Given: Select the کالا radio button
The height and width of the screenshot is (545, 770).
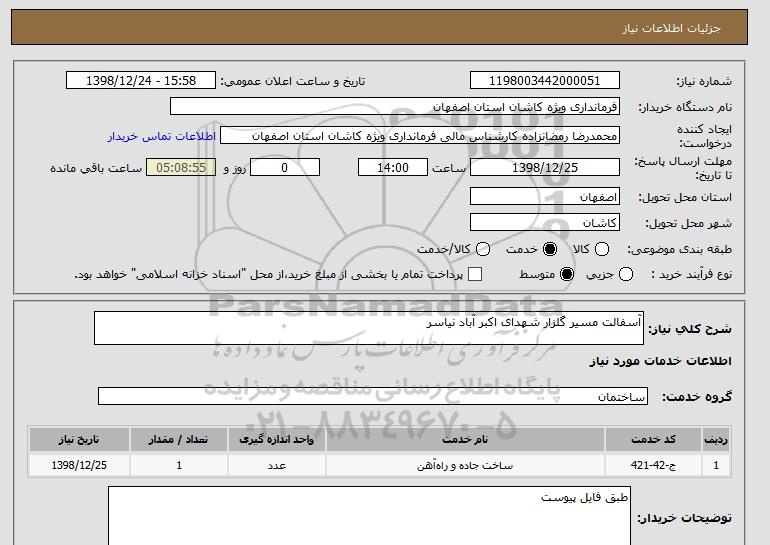Looking at the screenshot, I should (602, 249).
